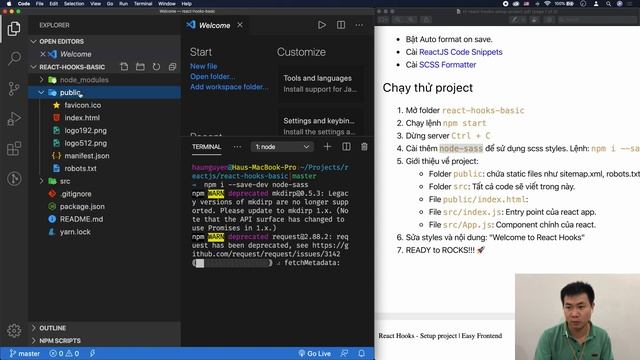
Task: Click Go Live in status bar
Action: click(x=314, y=353)
